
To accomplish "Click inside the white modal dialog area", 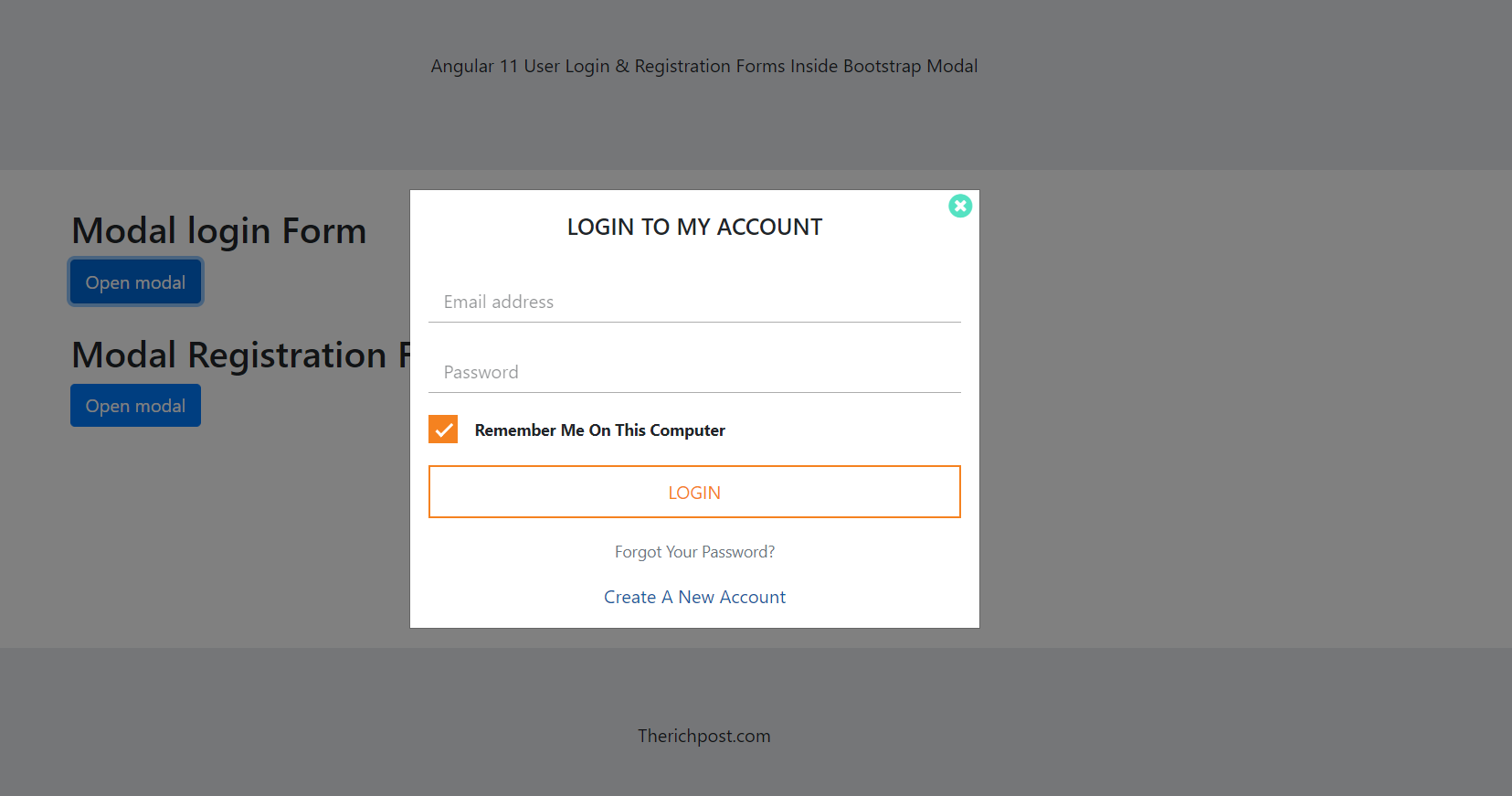I will (x=694, y=265).
